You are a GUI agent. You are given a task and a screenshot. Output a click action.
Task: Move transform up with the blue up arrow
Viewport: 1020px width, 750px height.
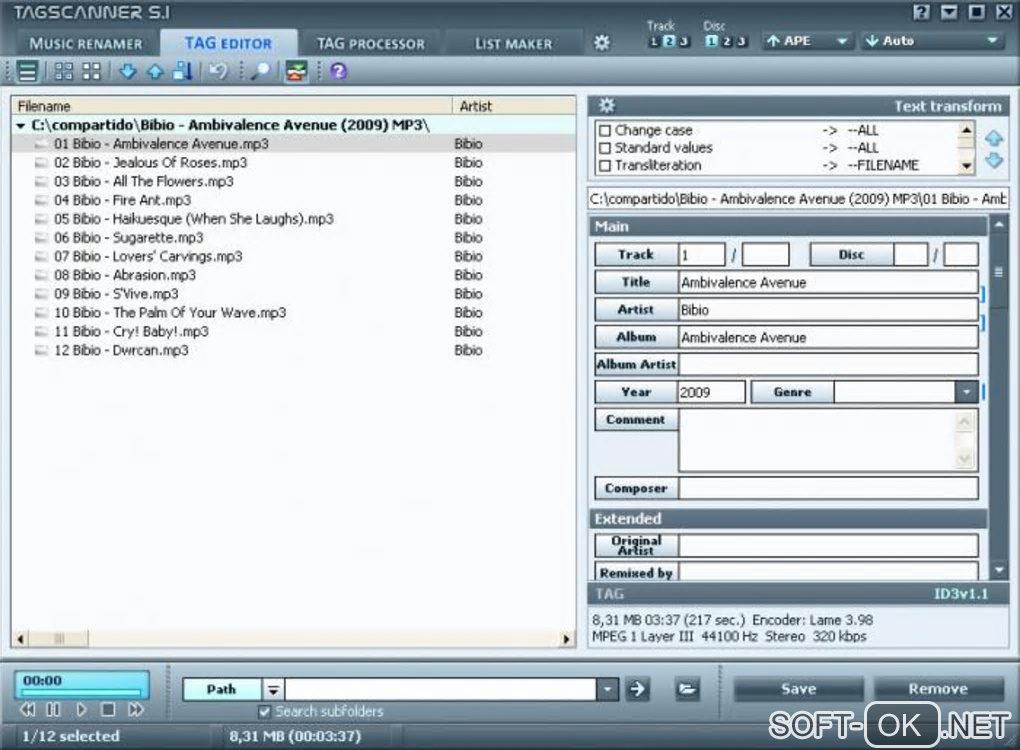coord(993,138)
